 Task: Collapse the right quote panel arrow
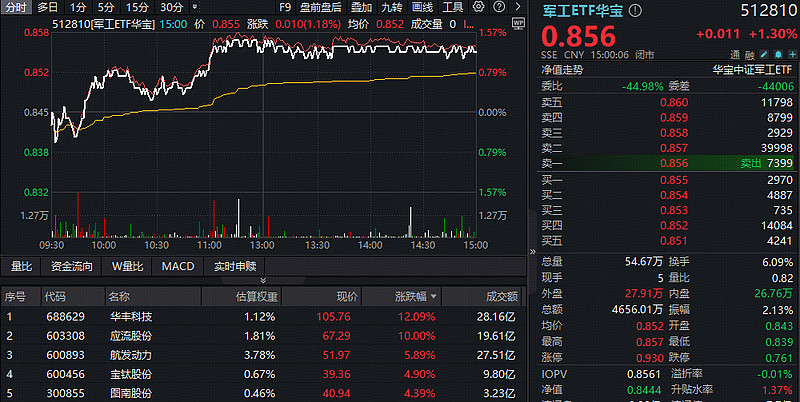533,252
